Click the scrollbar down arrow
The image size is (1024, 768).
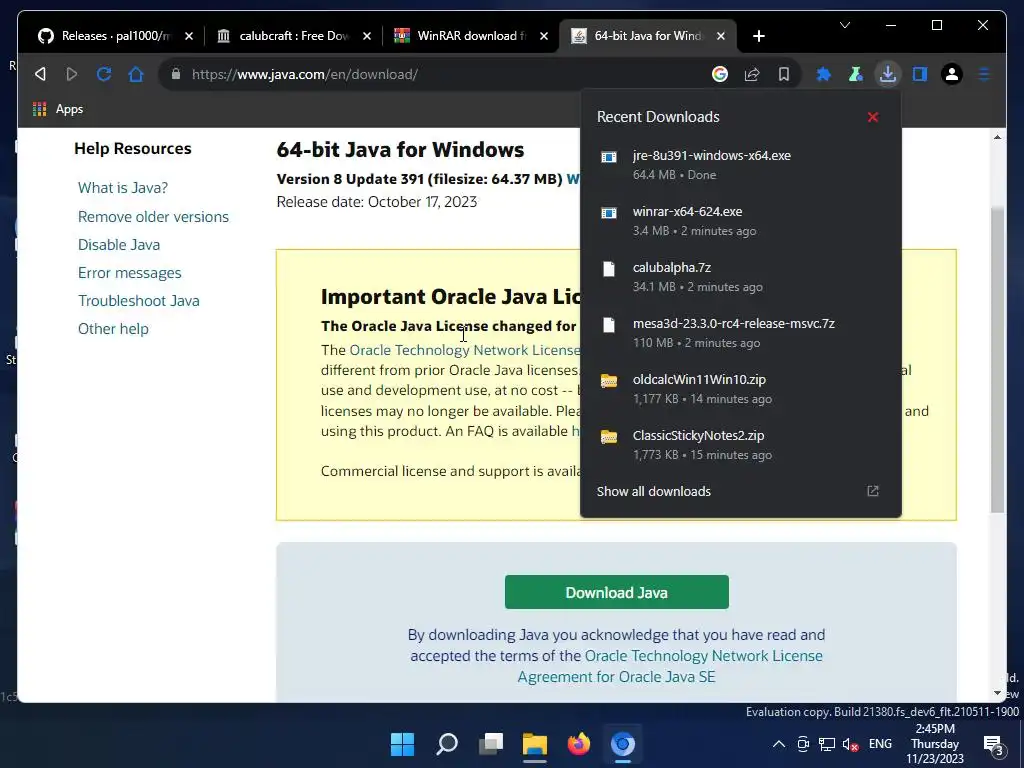pos(997,693)
